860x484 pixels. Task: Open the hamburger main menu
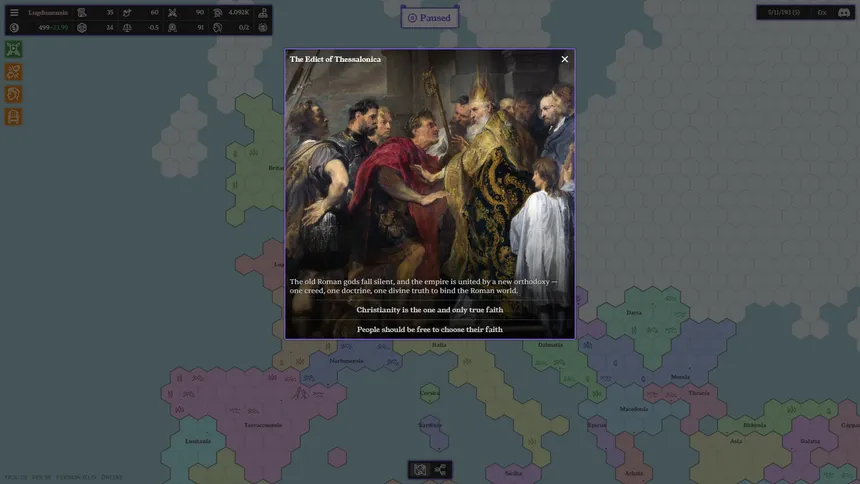(14, 13)
